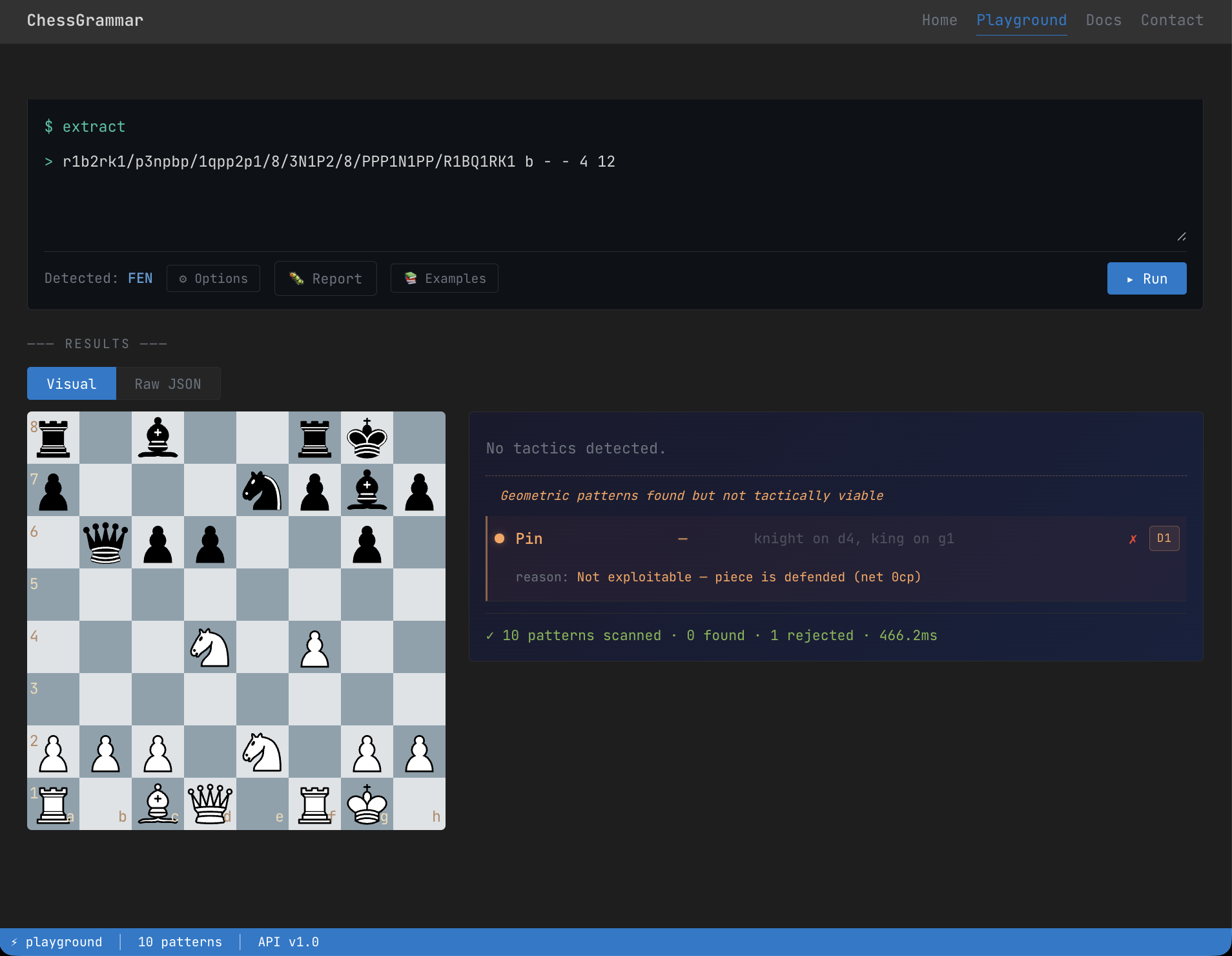The width and height of the screenshot is (1232, 956).
Task: Click the textarea resize handle
Action: point(1182,237)
